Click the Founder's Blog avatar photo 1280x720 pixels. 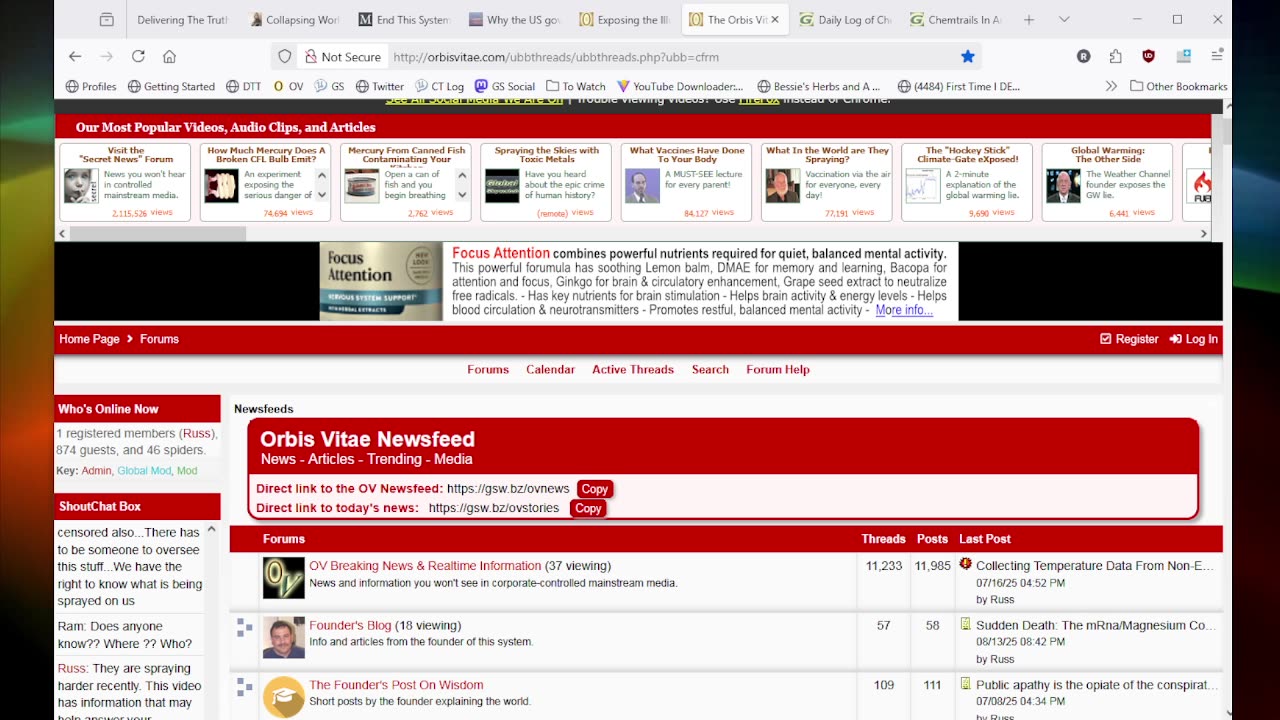coord(283,638)
